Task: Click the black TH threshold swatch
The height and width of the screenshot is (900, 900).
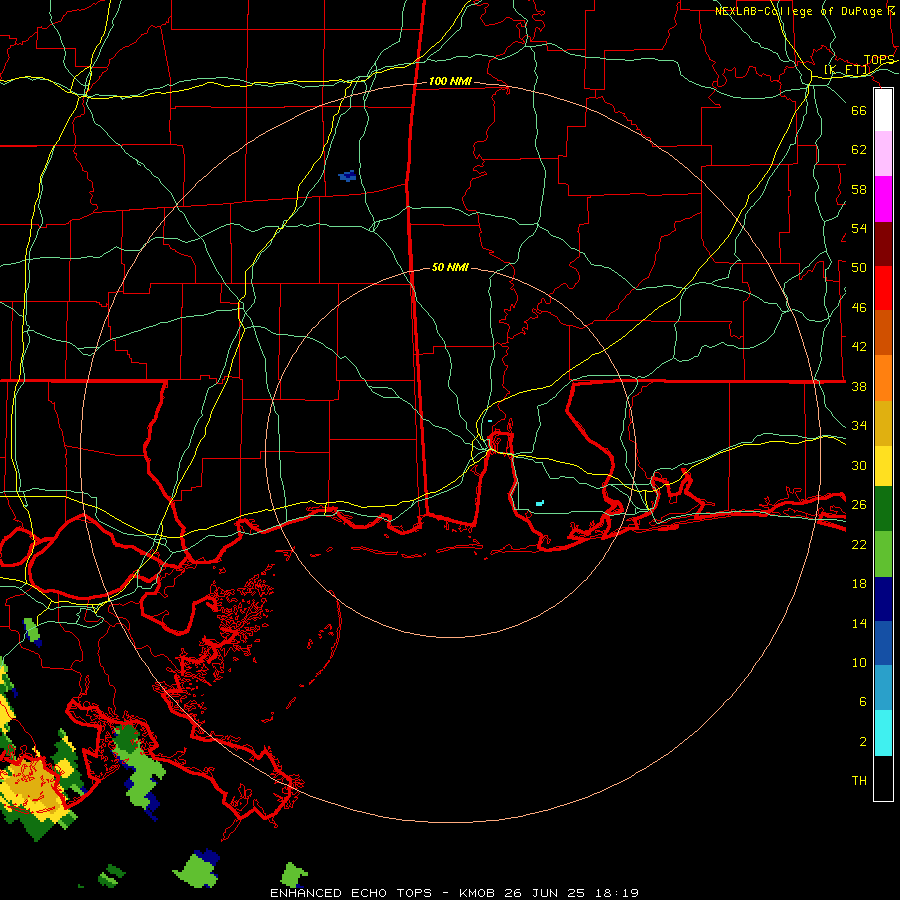Action: click(883, 778)
